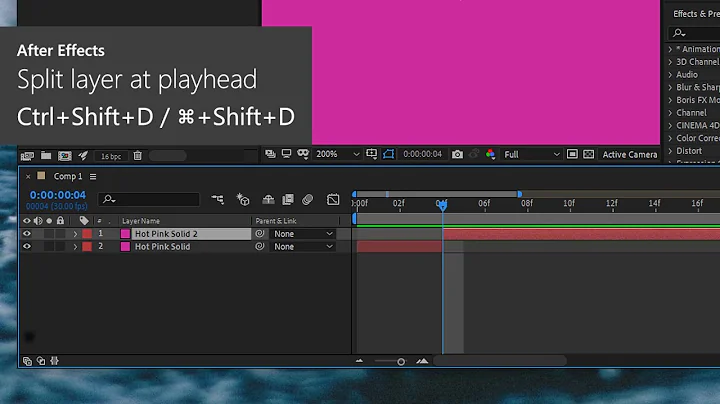
Task: Toggle solo for Hot Pink Solid
Action: coord(49,247)
